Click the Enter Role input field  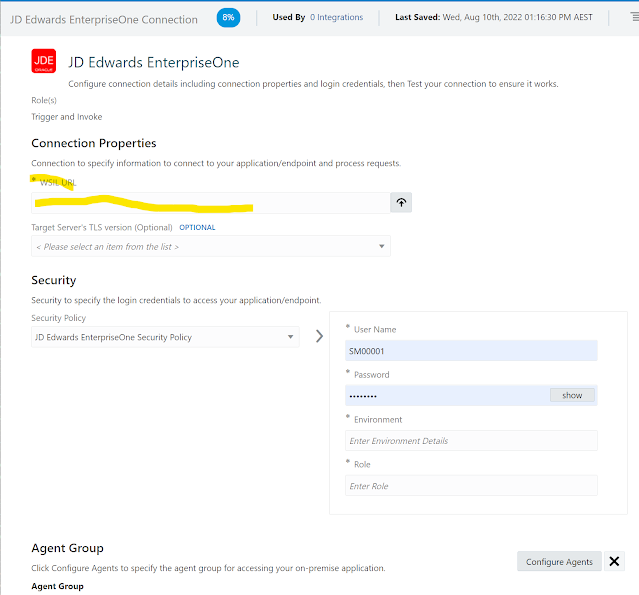[x=471, y=485]
